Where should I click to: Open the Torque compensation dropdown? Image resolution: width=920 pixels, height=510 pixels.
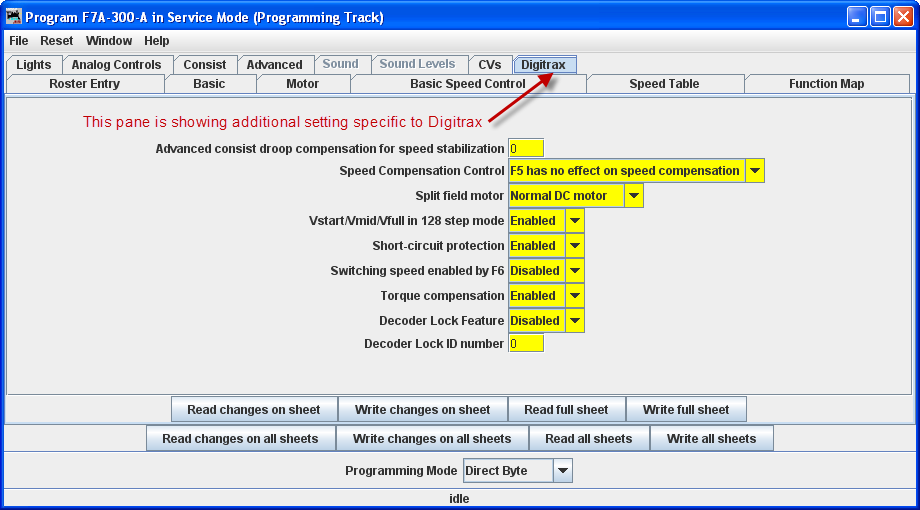point(574,296)
